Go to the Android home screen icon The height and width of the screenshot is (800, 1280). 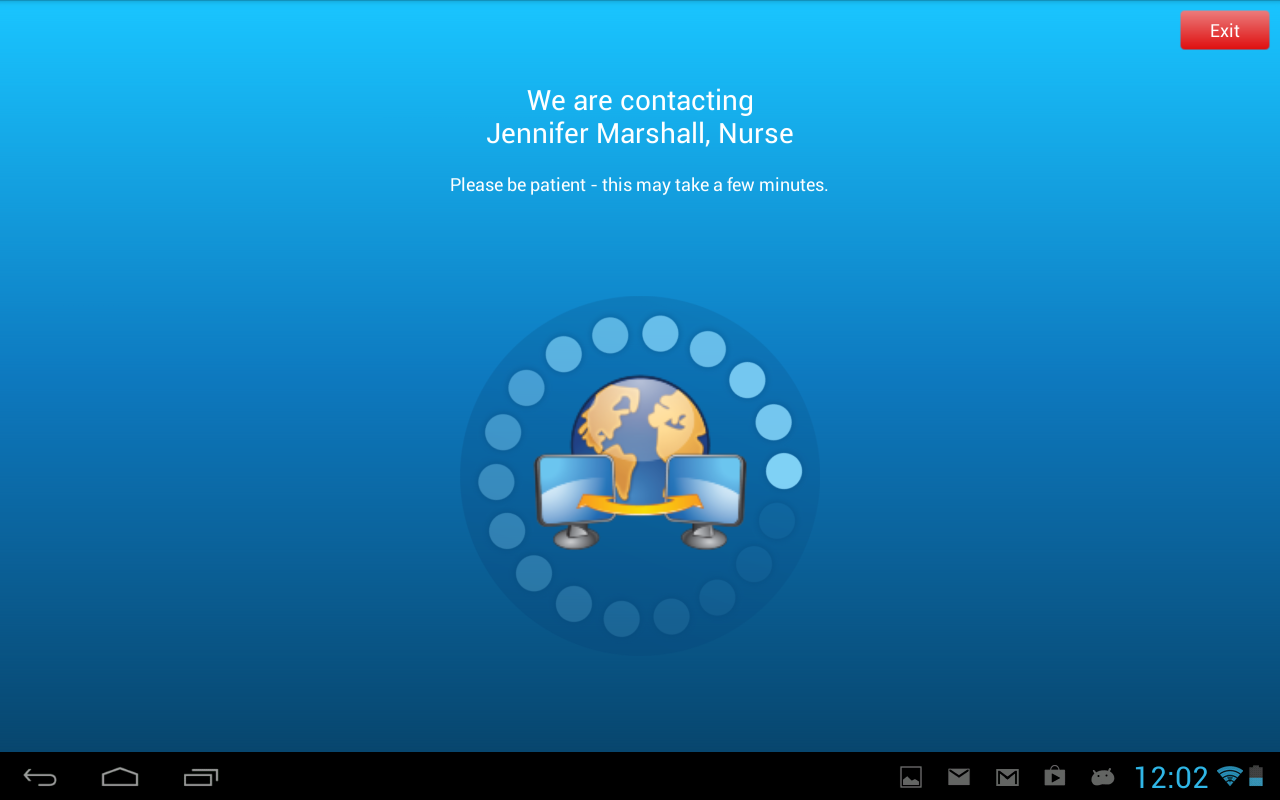[x=120, y=777]
